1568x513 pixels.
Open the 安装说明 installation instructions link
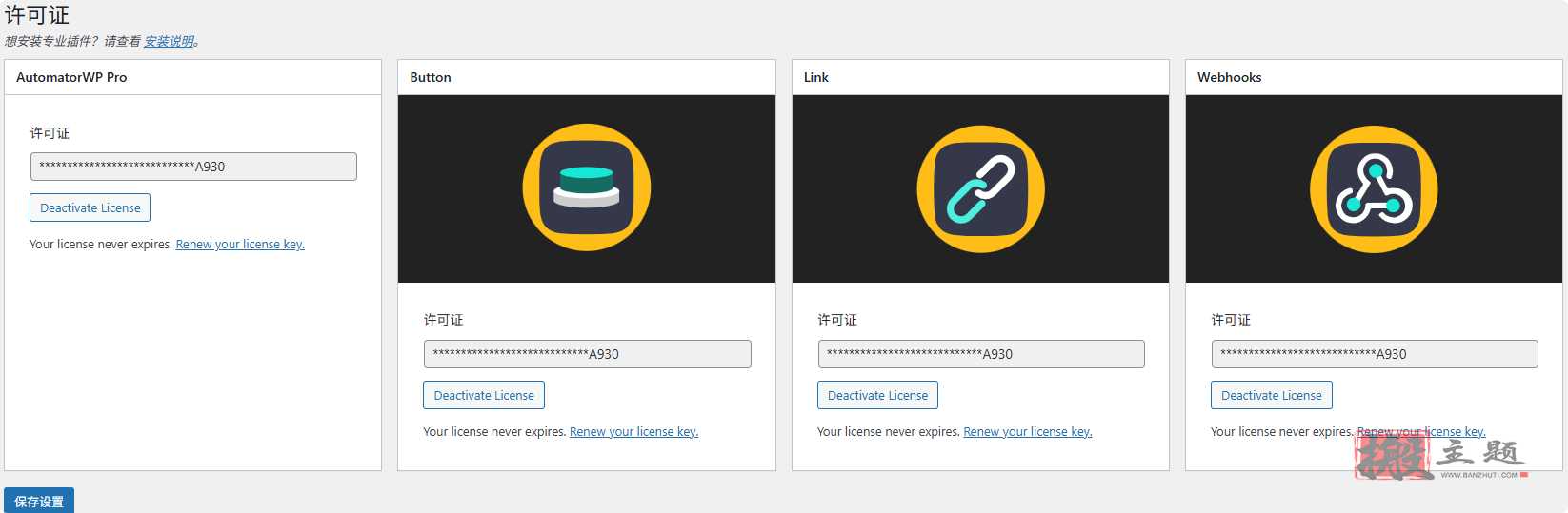point(170,41)
